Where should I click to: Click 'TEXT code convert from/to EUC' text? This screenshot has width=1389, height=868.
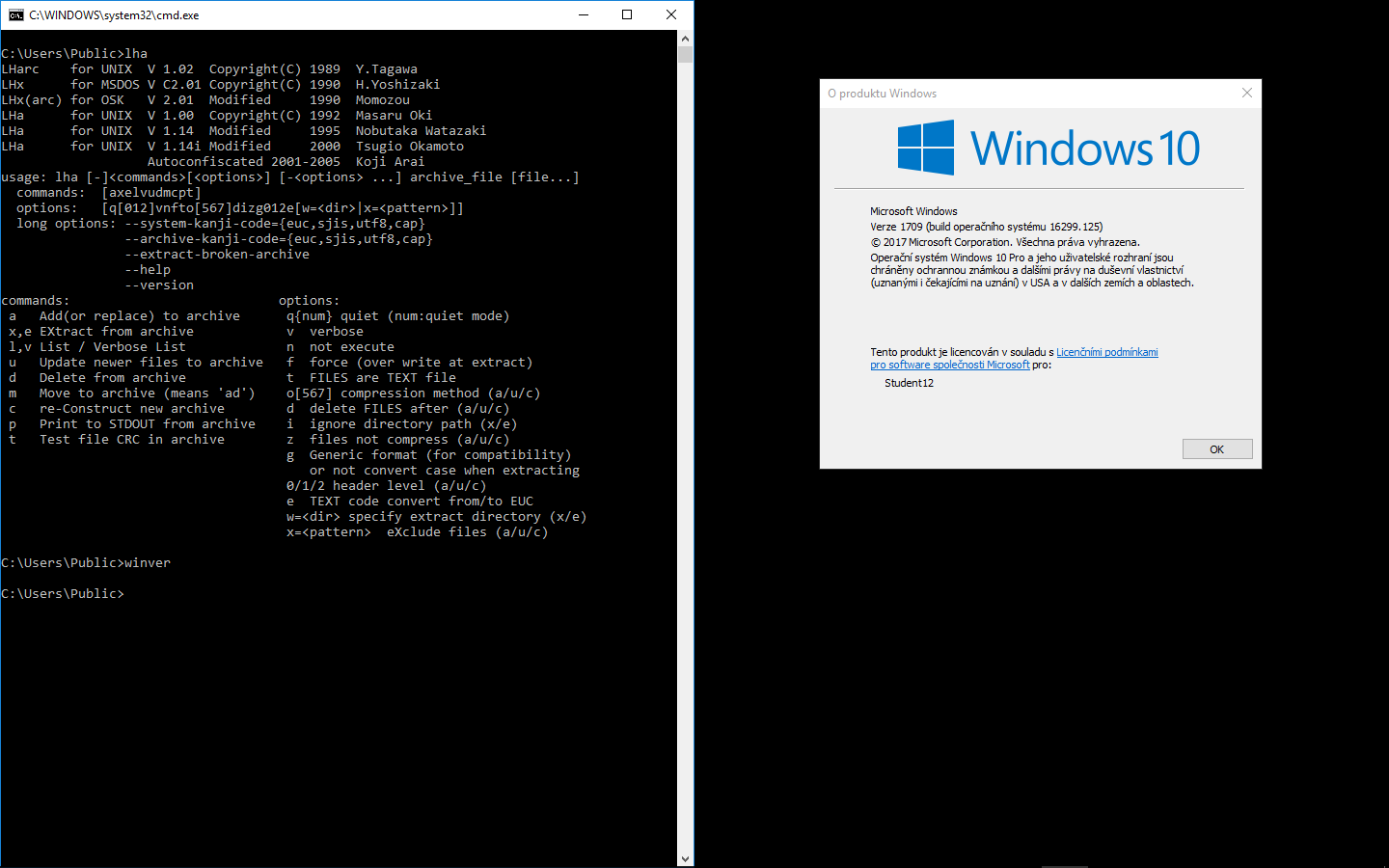(x=422, y=502)
